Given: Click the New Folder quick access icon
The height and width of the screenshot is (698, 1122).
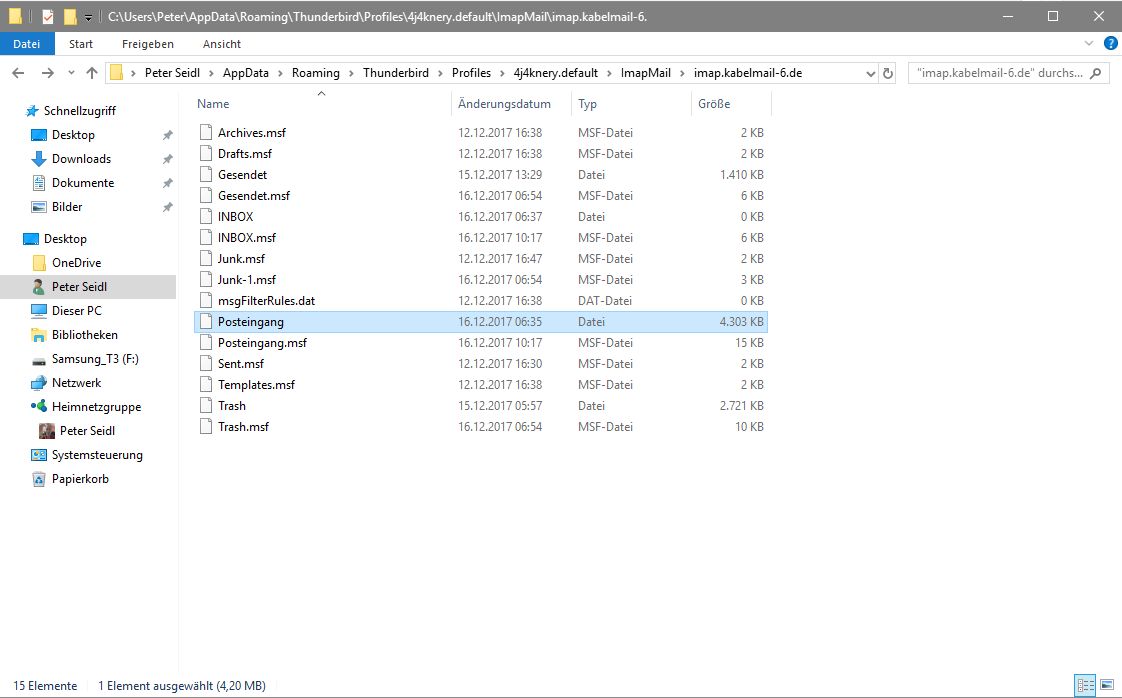Looking at the screenshot, I should point(69,16).
